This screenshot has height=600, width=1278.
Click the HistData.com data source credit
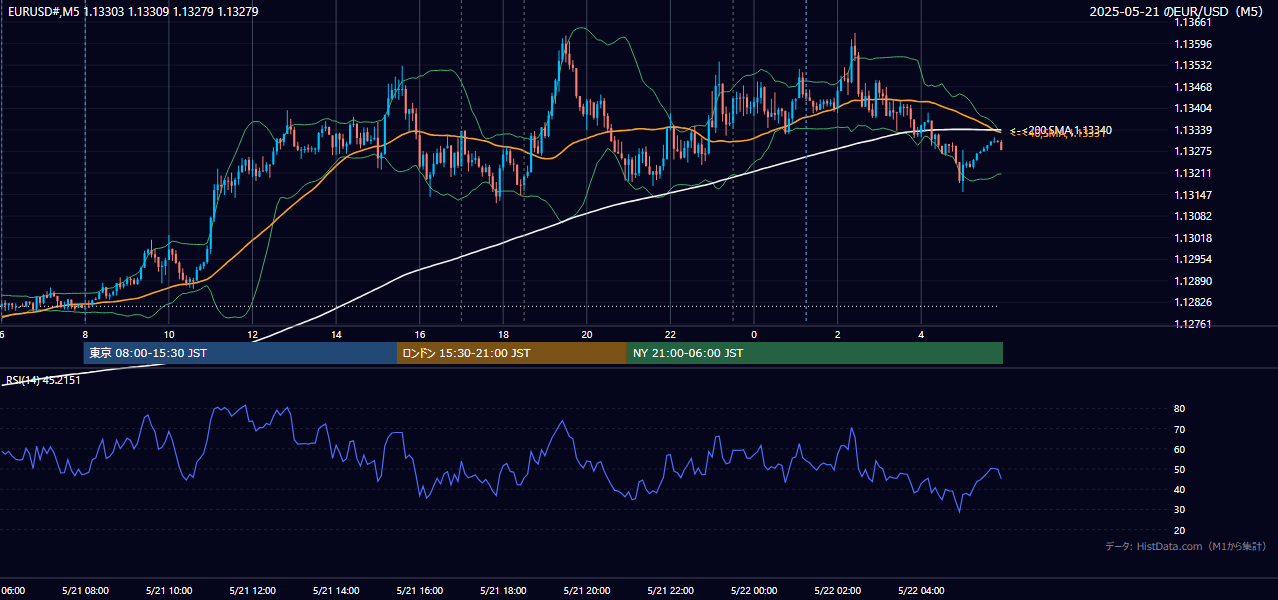(x=1186, y=546)
